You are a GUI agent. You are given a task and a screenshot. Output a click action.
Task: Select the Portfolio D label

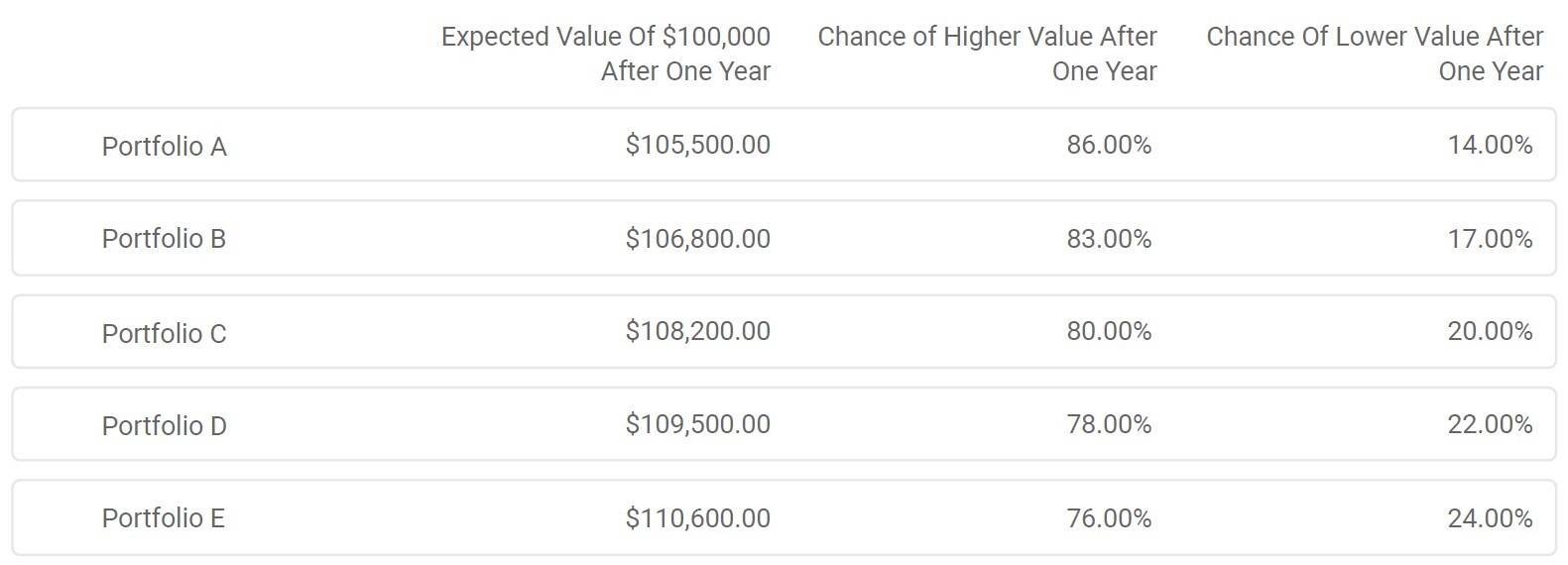tap(164, 425)
